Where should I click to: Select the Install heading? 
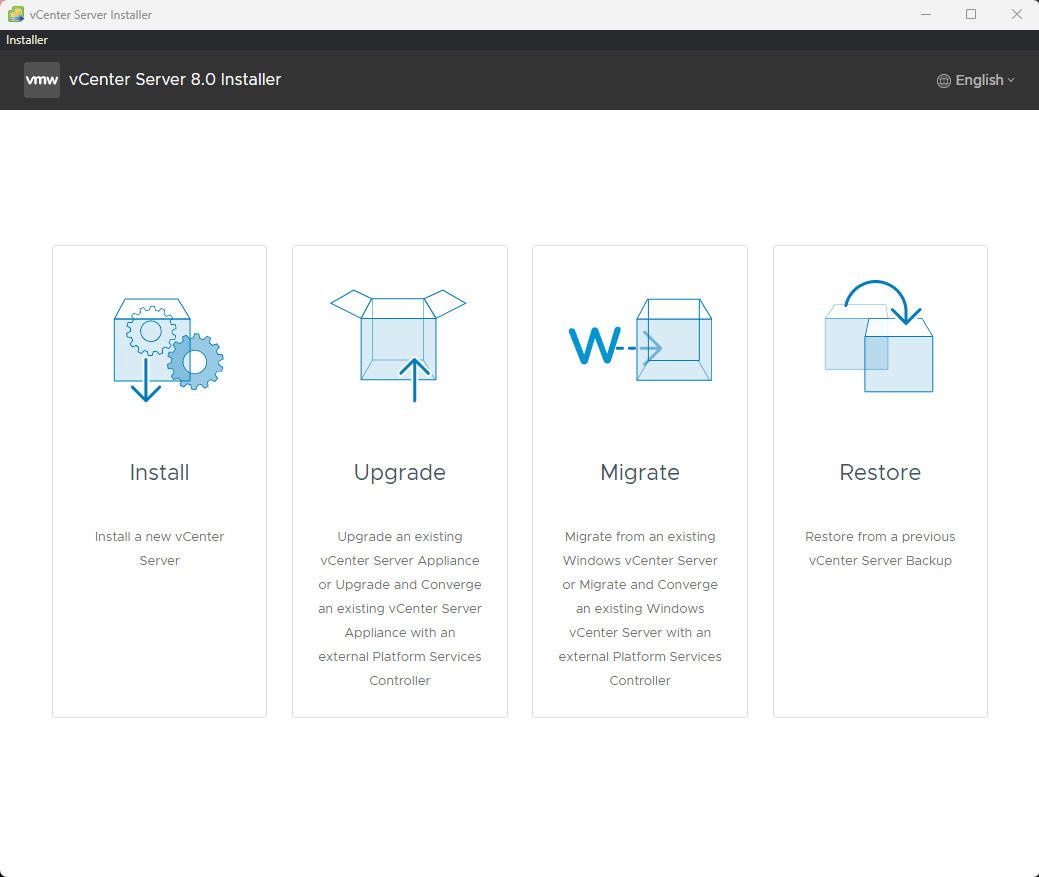160,472
